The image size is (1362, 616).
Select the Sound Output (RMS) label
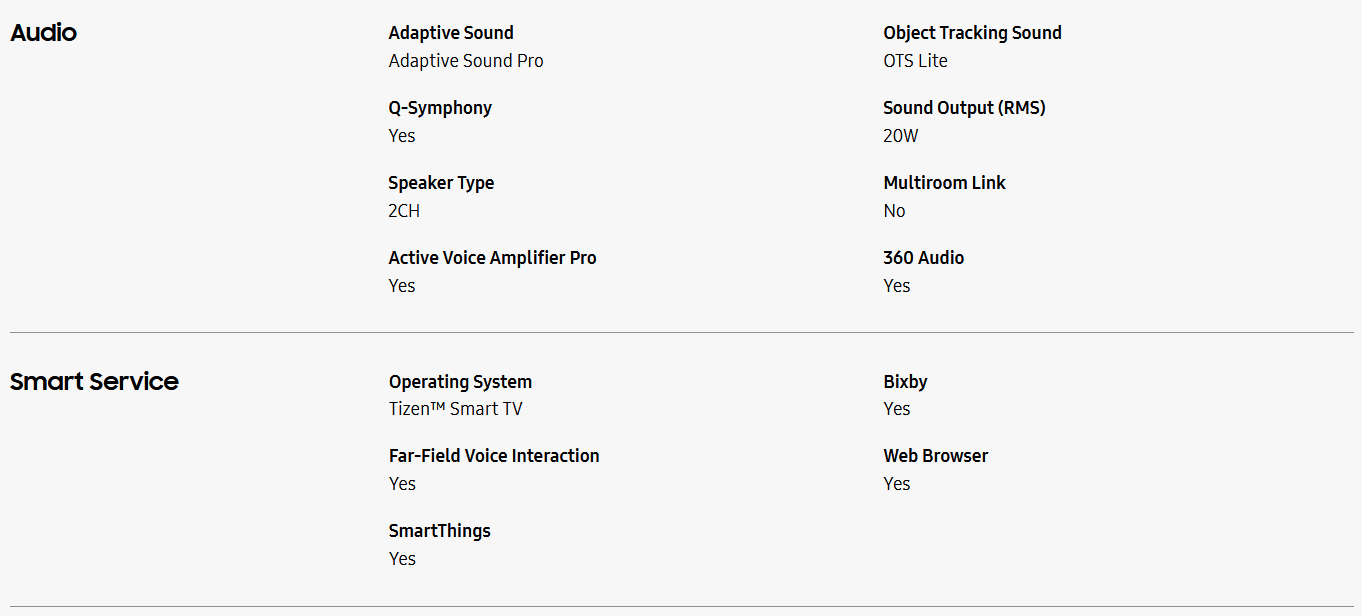tap(964, 108)
